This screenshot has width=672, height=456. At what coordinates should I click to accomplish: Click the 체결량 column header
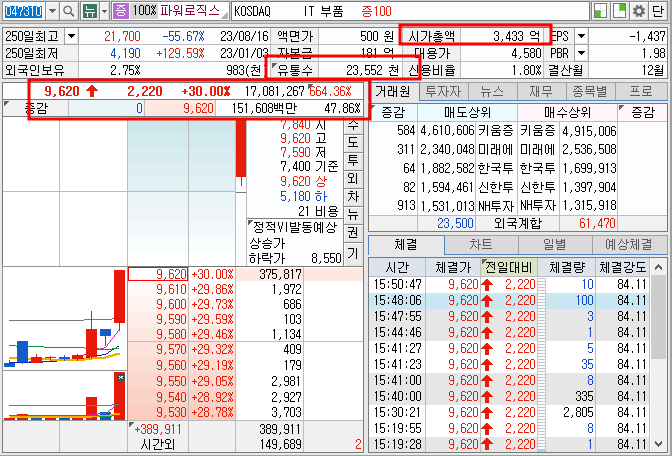(567, 268)
